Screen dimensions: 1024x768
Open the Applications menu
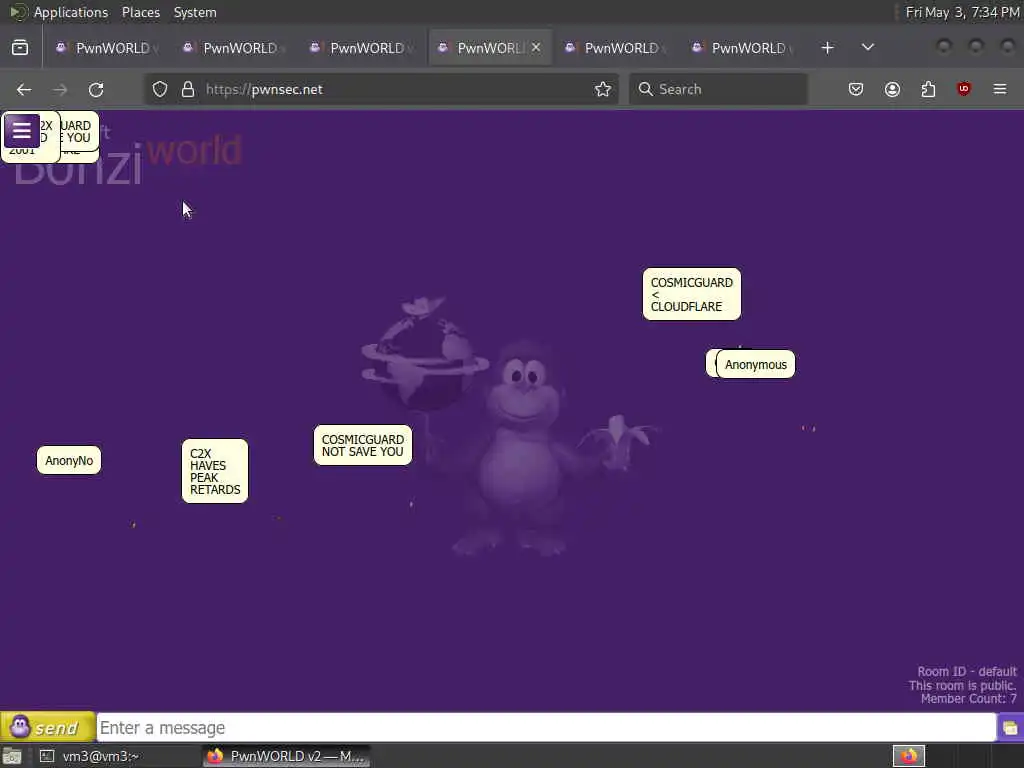pos(71,12)
